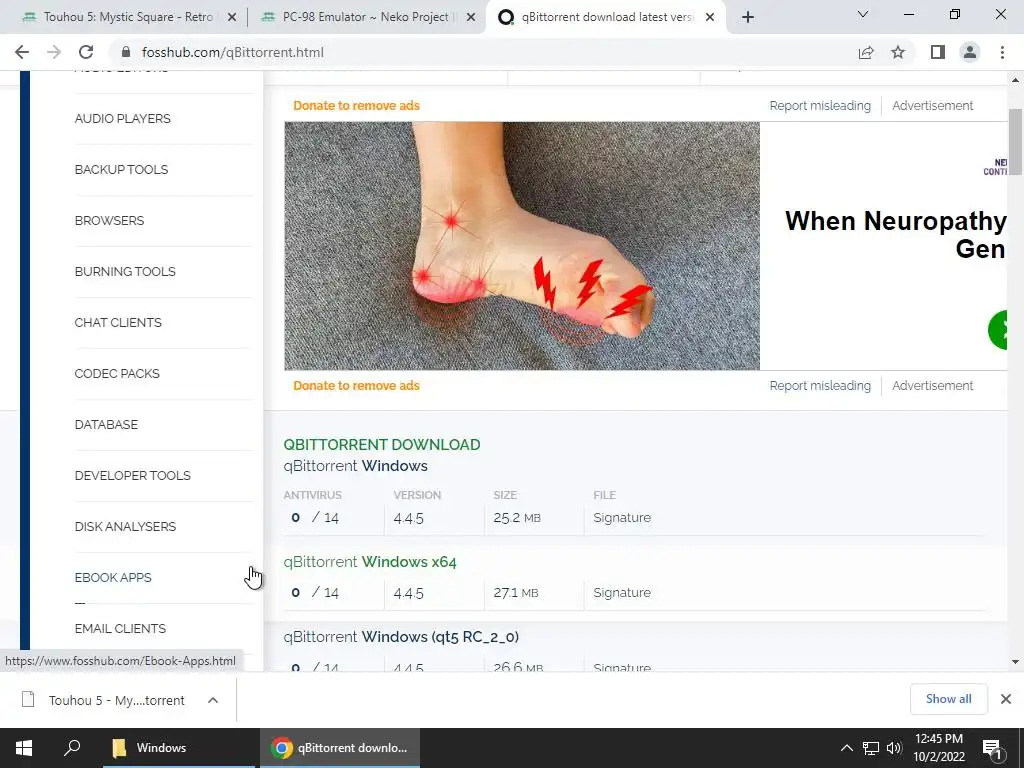Open Signature for qBittorrent Windows
1024x768 pixels.
click(x=622, y=518)
